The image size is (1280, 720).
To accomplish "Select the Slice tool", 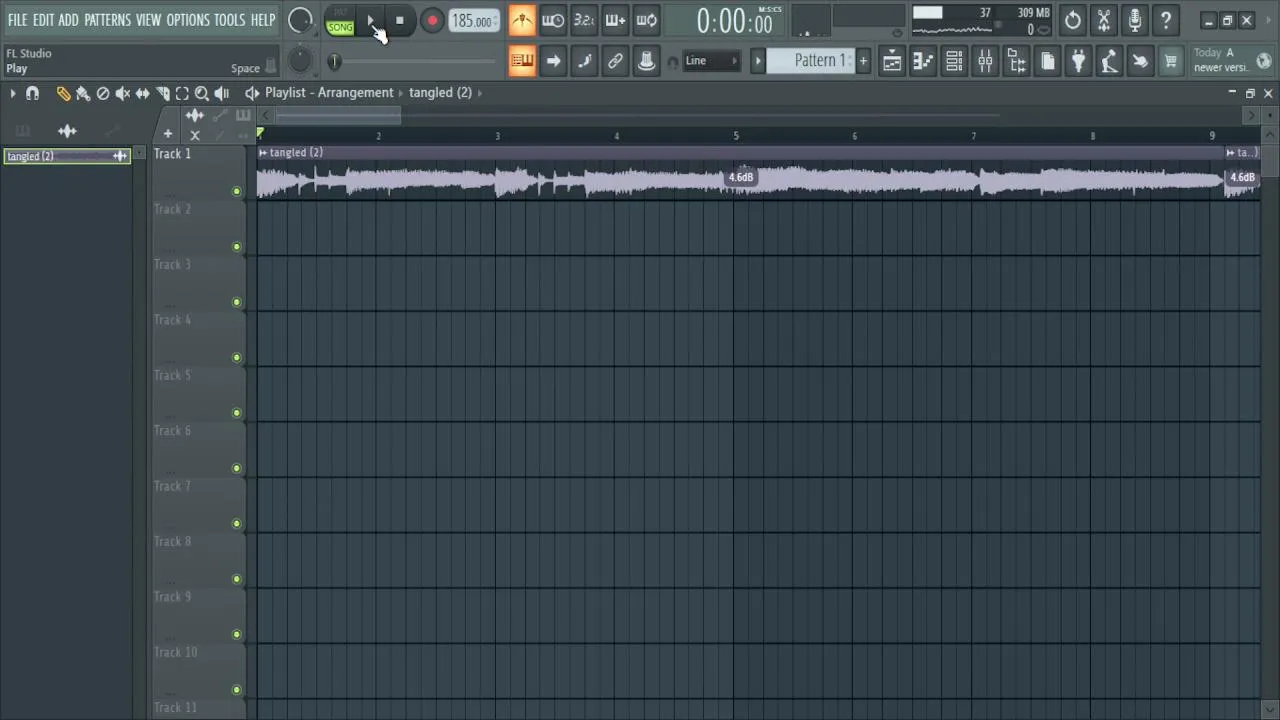I will click(x=162, y=93).
